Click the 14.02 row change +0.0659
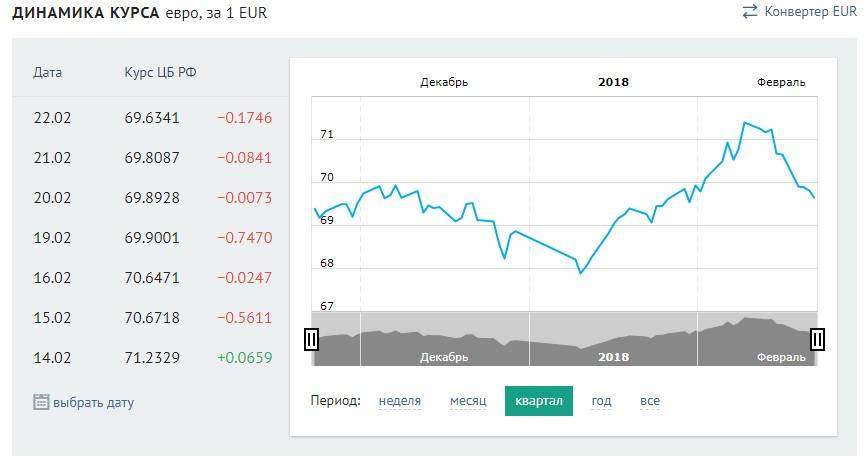This screenshot has height=463, width=866. [x=245, y=357]
